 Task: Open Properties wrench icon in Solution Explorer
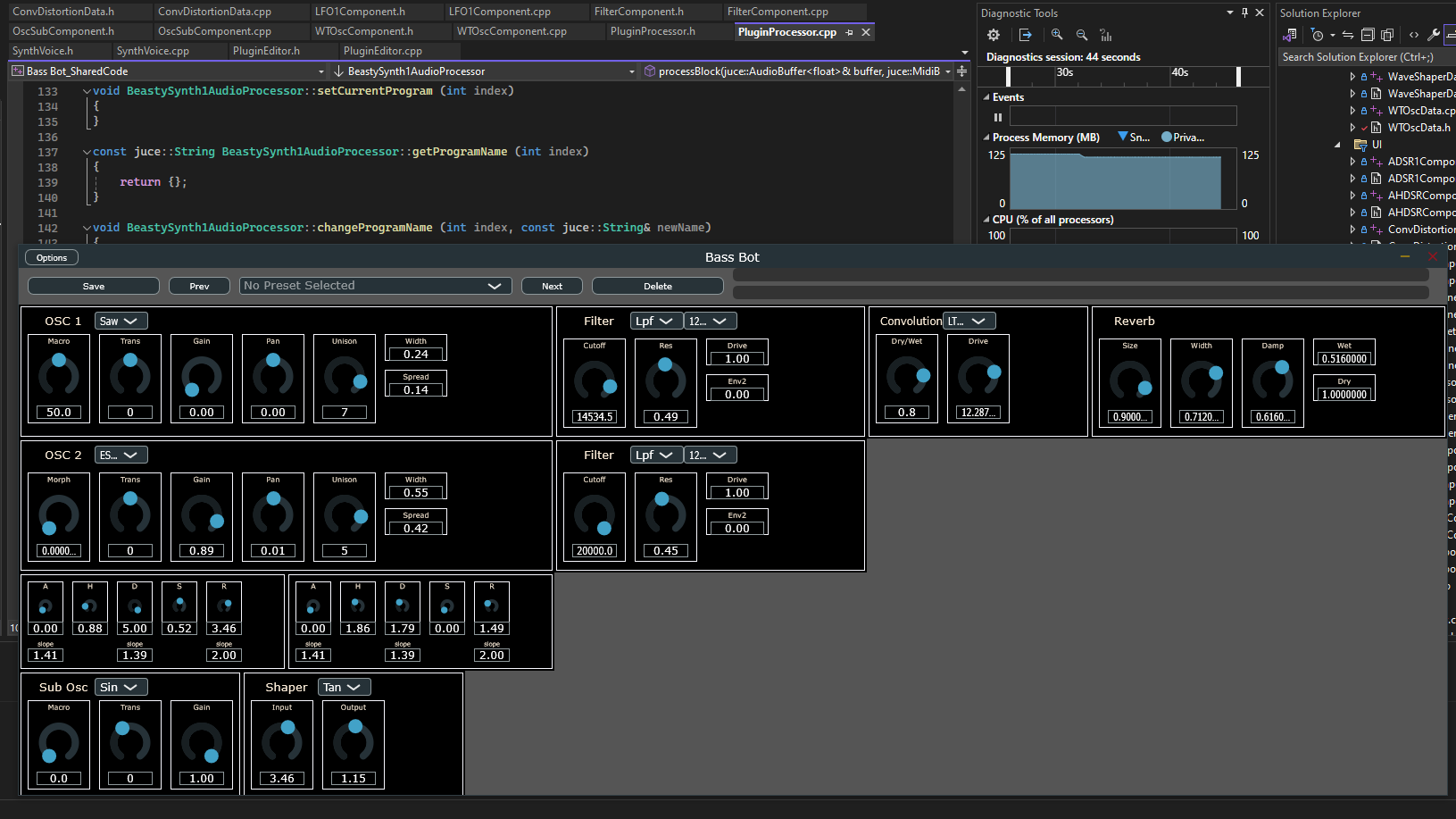click(x=1434, y=35)
